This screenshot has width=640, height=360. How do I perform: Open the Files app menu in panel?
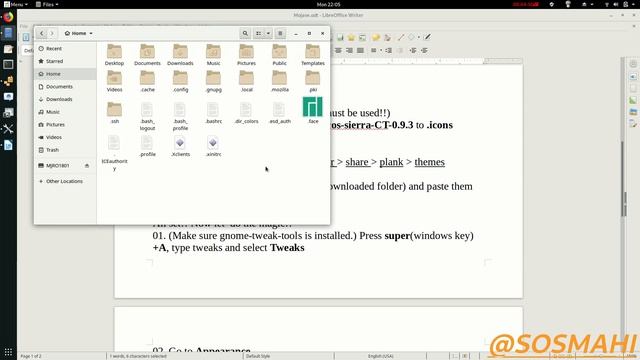click(x=47, y=4)
